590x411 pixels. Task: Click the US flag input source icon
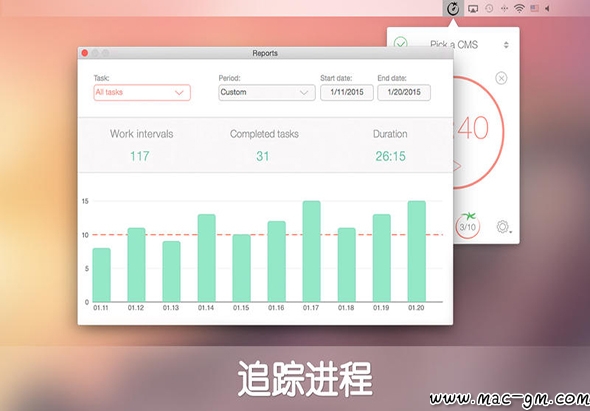[534, 8]
